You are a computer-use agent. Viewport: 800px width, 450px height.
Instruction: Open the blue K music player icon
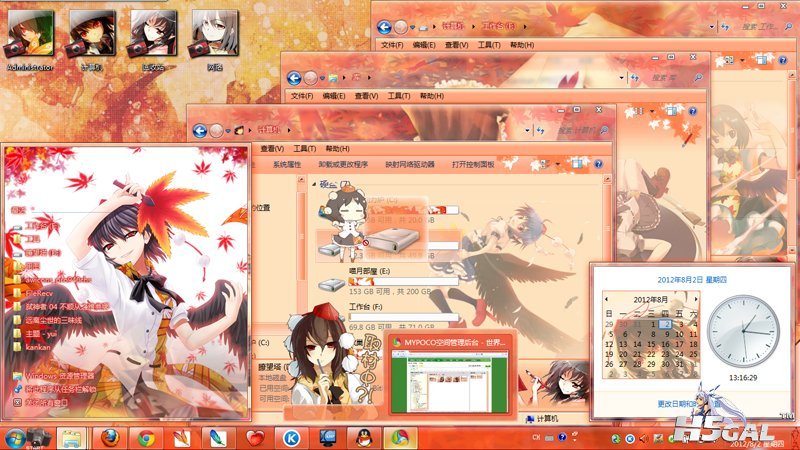tap(291, 437)
